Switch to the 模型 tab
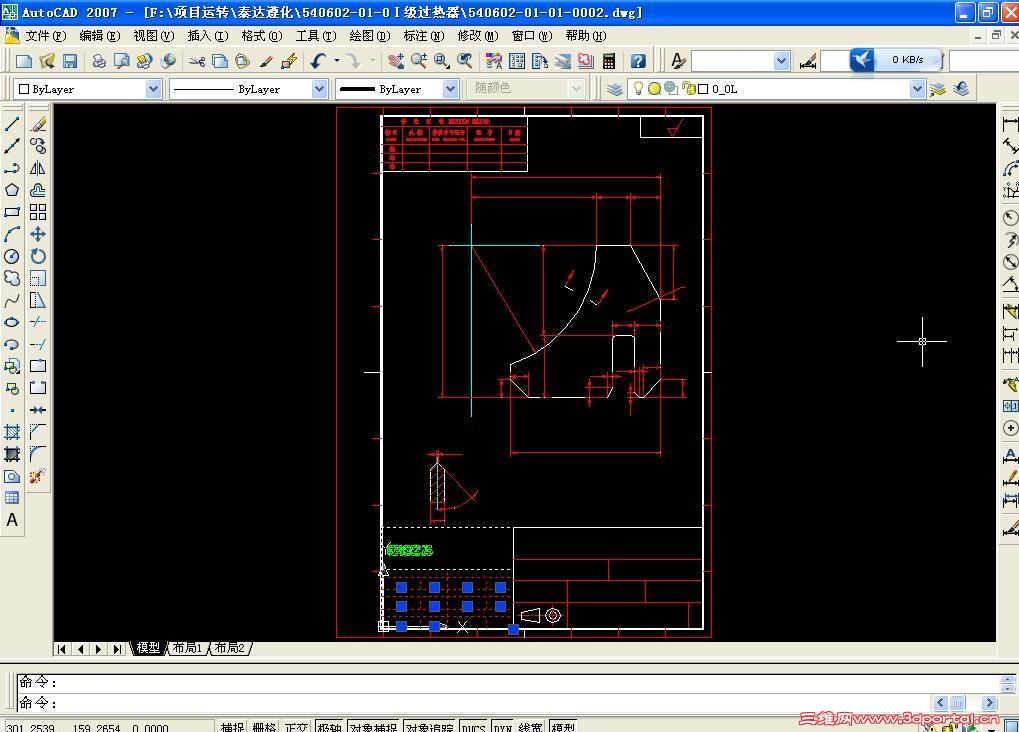The height and width of the screenshot is (732, 1019). point(148,648)
